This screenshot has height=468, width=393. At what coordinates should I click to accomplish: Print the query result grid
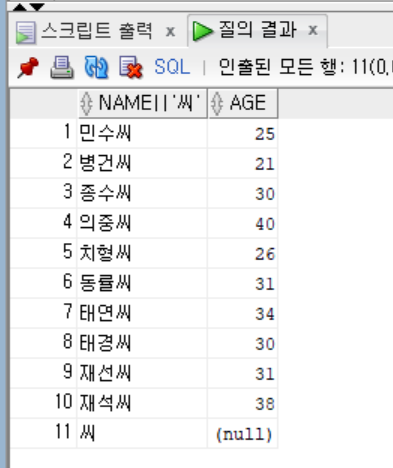coord(62,67)
